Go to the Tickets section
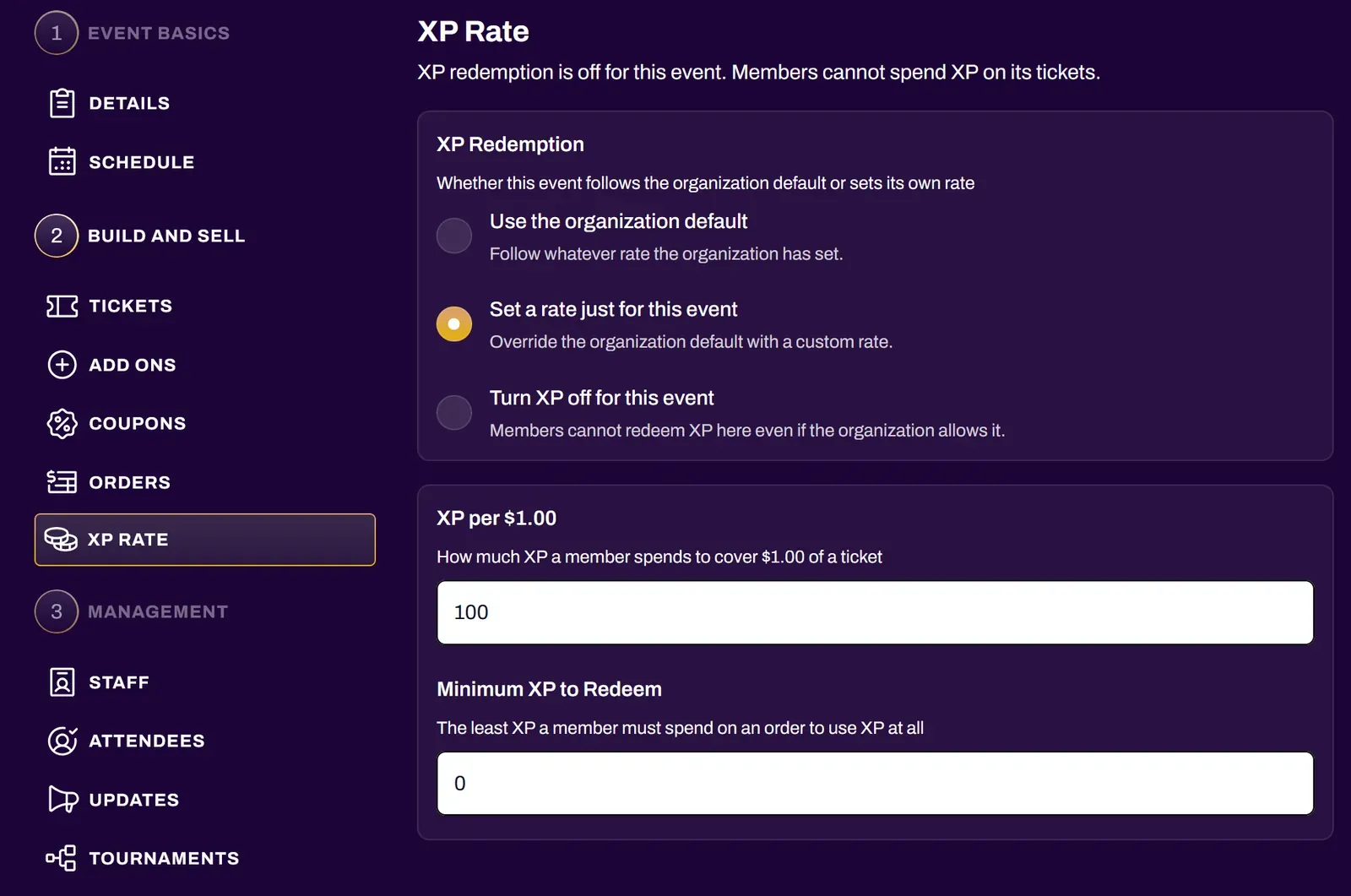 click(131, 306)
